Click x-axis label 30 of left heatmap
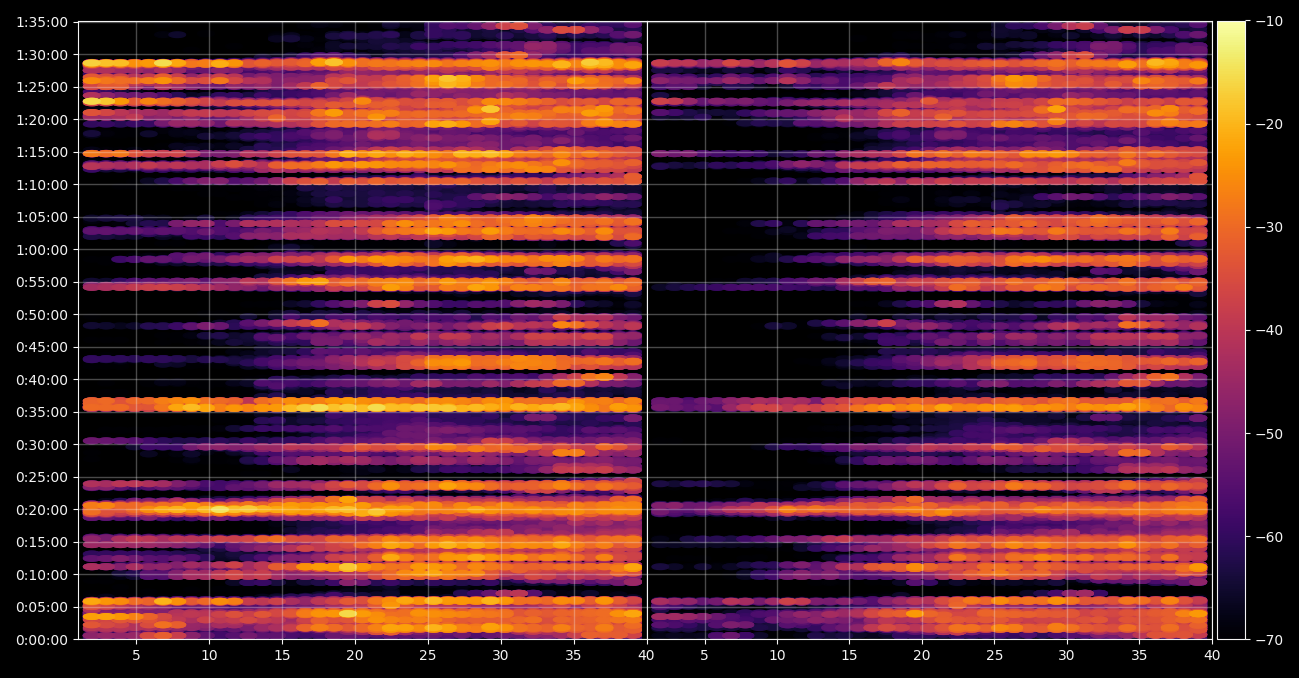The height and width of the screenshot is (678, 1299). click(500, 655)
